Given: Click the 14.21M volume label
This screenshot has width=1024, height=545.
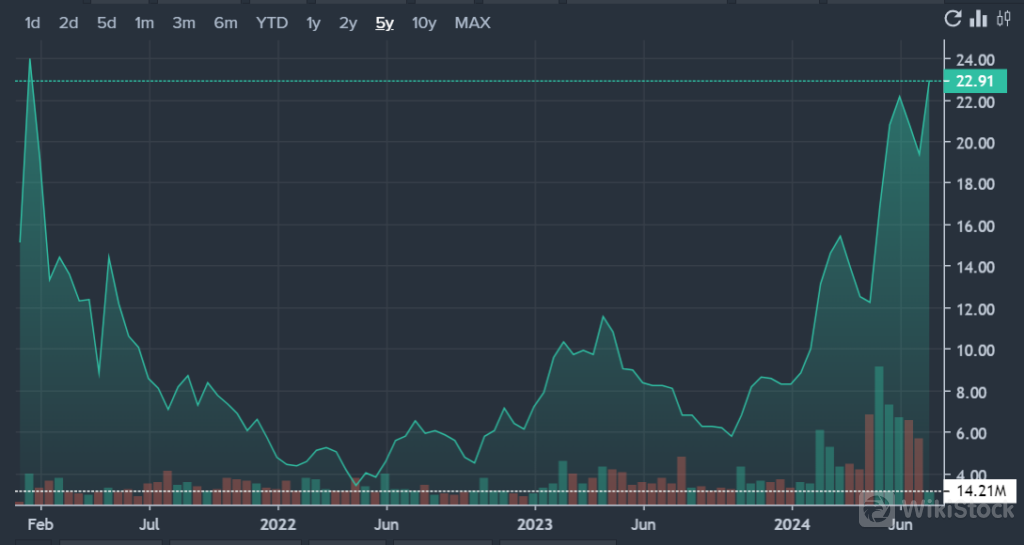Looking at the screenshot, I should click(x=981, y=491).
